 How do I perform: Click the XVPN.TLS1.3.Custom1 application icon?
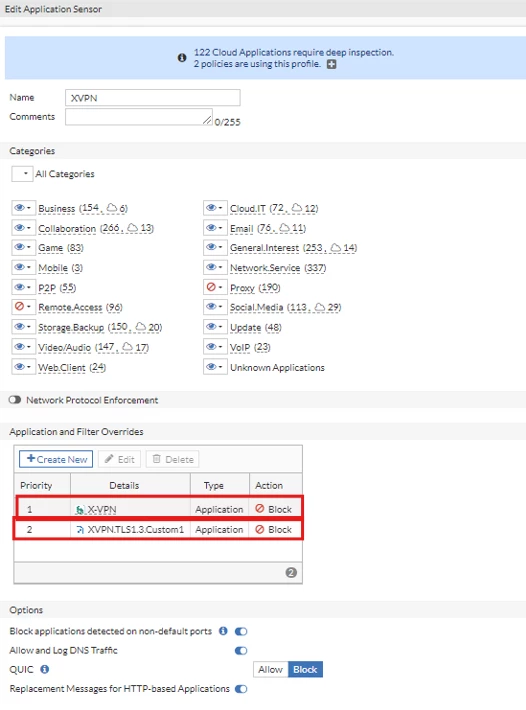click(80, 530)
